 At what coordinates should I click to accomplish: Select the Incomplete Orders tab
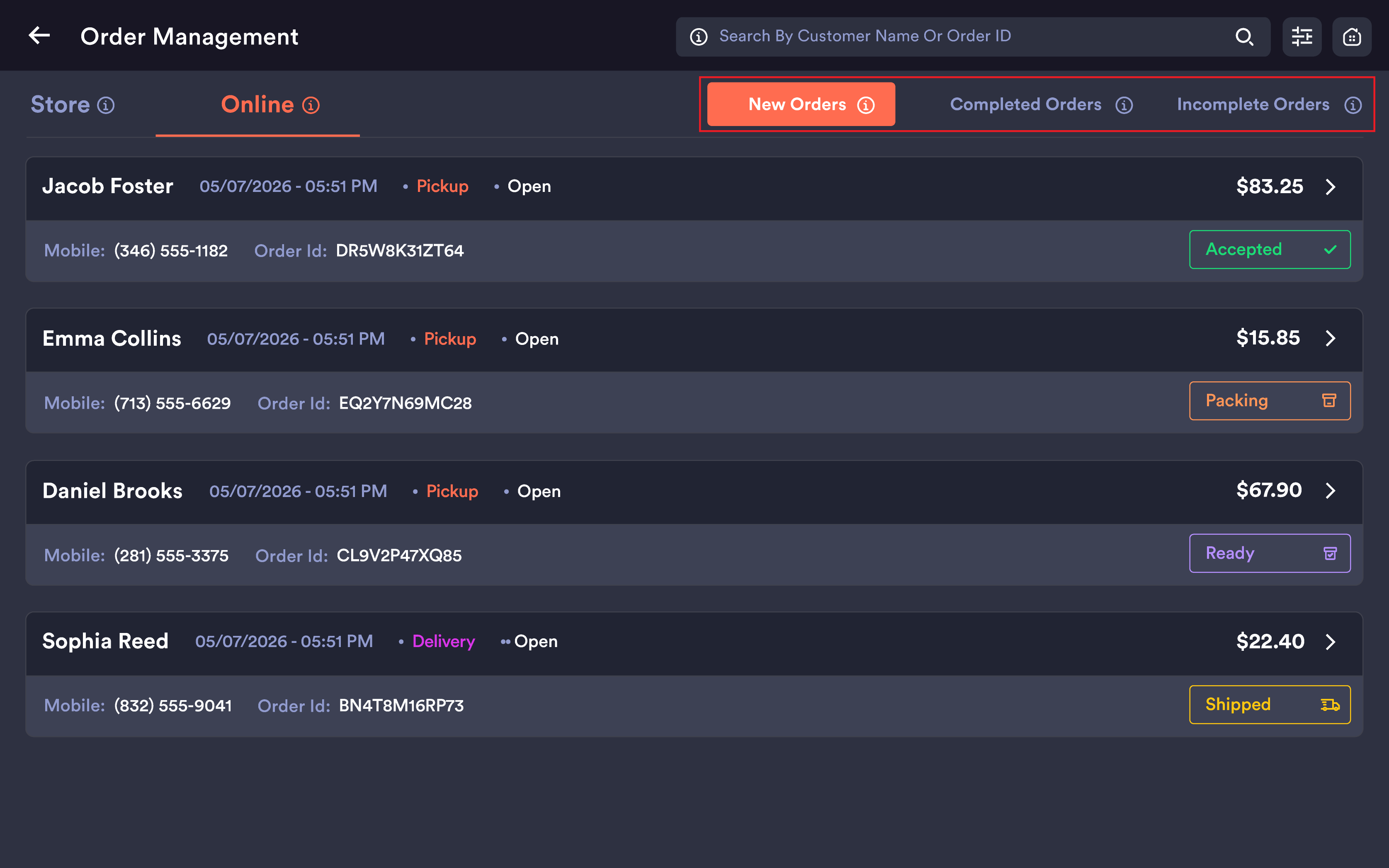pyautogui.click(x=1269, y=104)
